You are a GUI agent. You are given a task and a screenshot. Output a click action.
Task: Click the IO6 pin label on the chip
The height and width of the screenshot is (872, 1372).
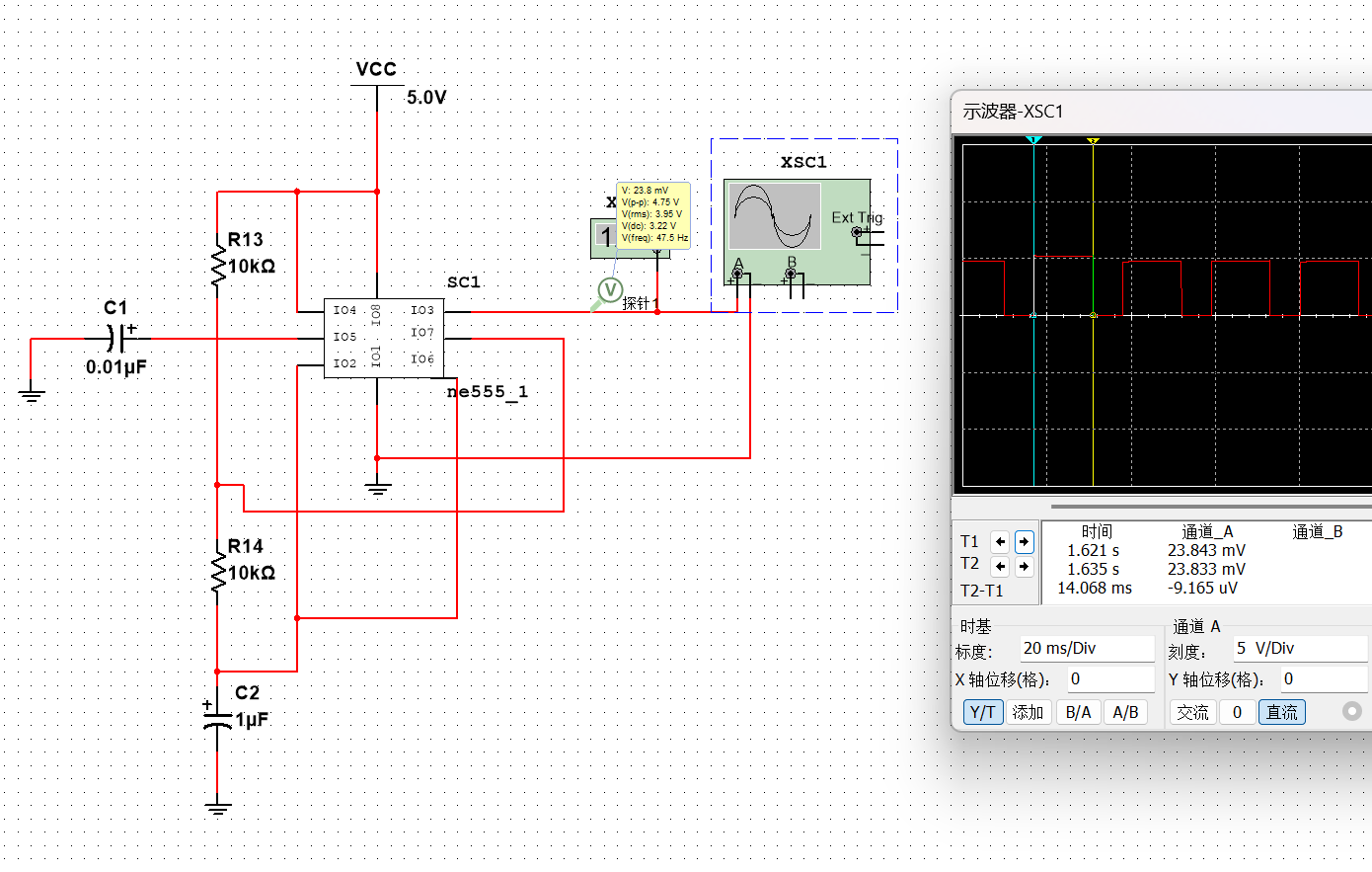pyautogui.click(x=421, y=359)
